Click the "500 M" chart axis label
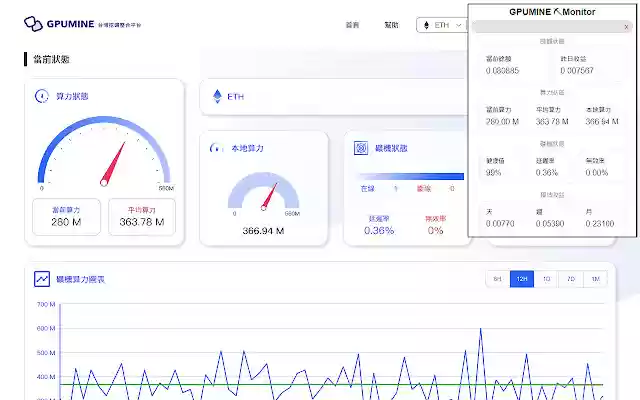The width and height of the screenshot is (640, 400). coord(46,353)
